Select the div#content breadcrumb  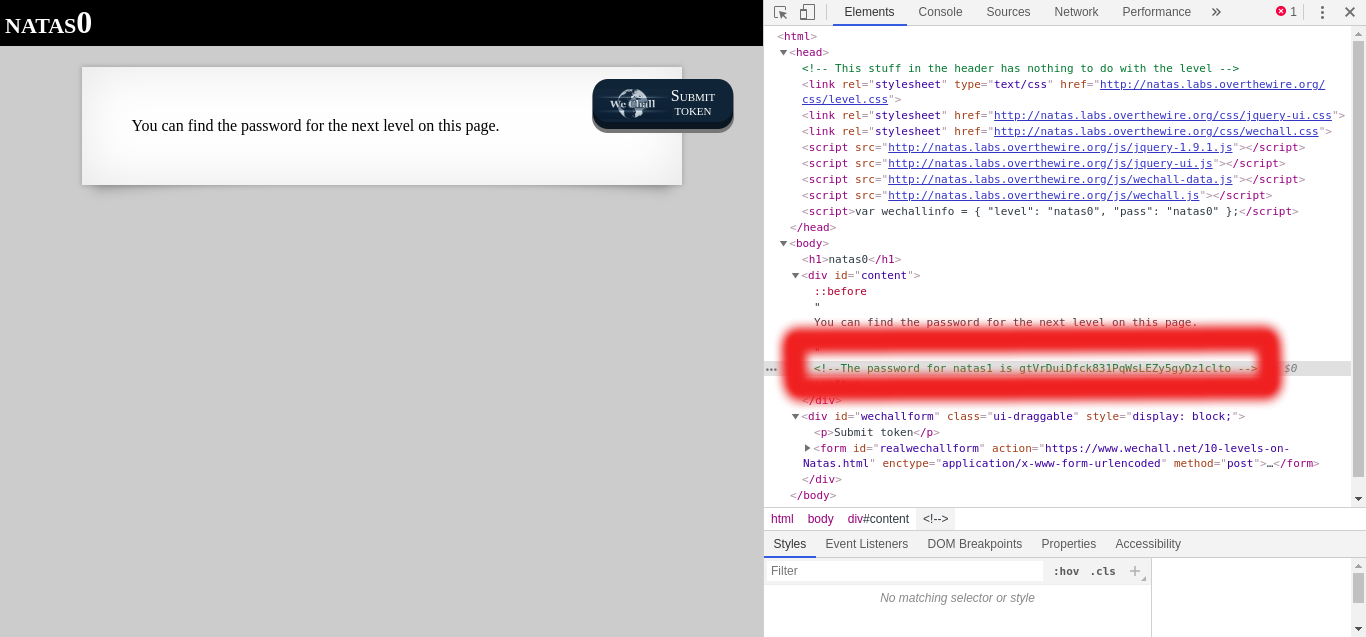point(878,519)
